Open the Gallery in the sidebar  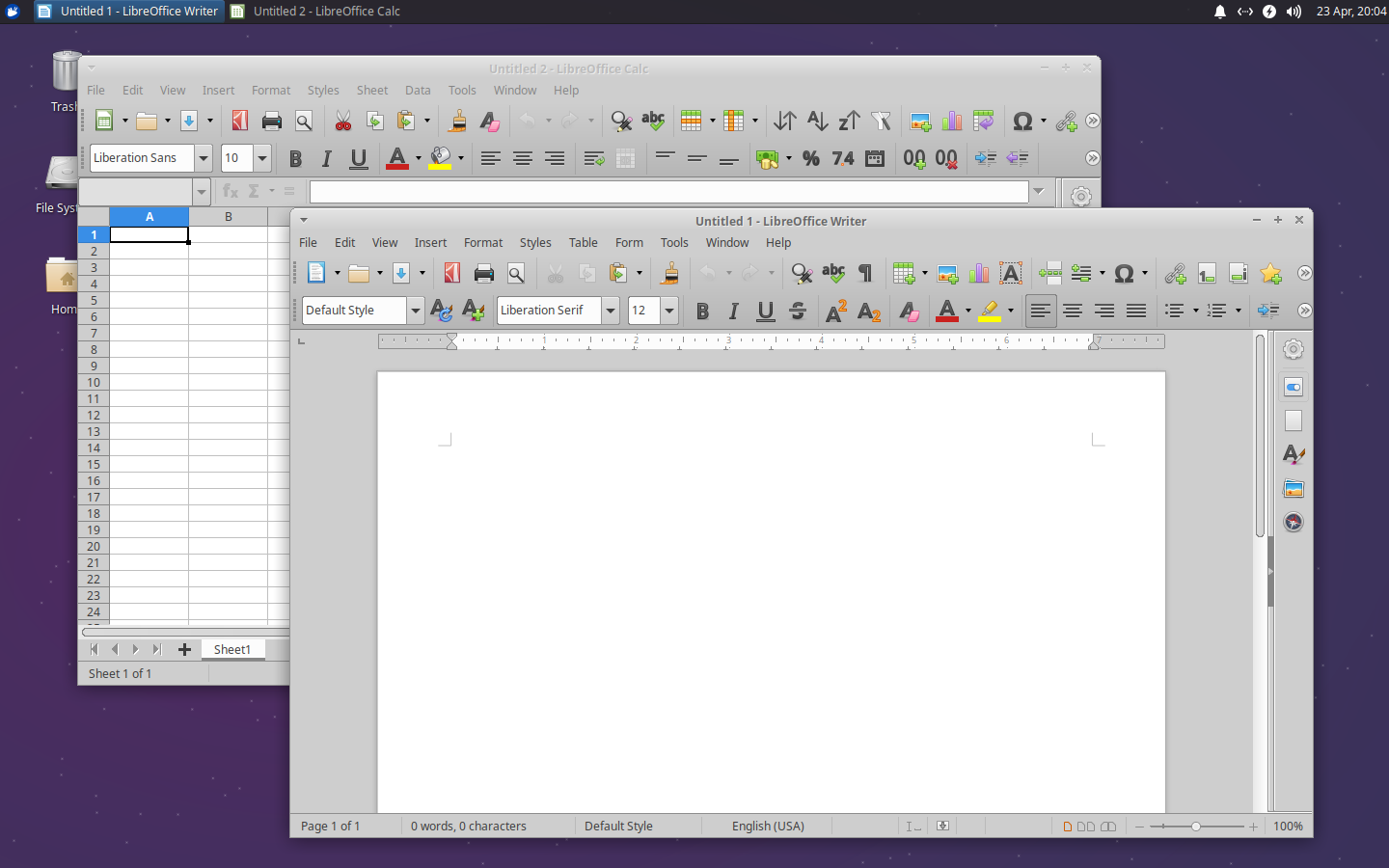(1293, 488)
